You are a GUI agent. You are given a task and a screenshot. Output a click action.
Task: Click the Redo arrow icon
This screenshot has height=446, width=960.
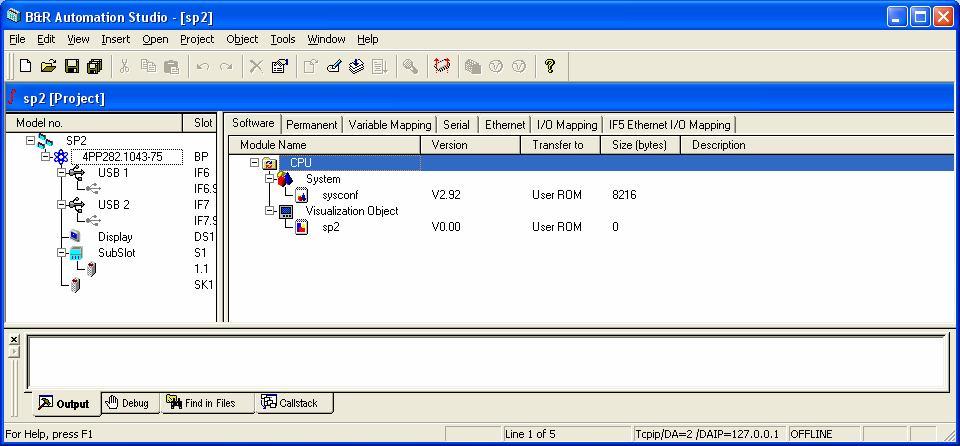tap(226, 66)
